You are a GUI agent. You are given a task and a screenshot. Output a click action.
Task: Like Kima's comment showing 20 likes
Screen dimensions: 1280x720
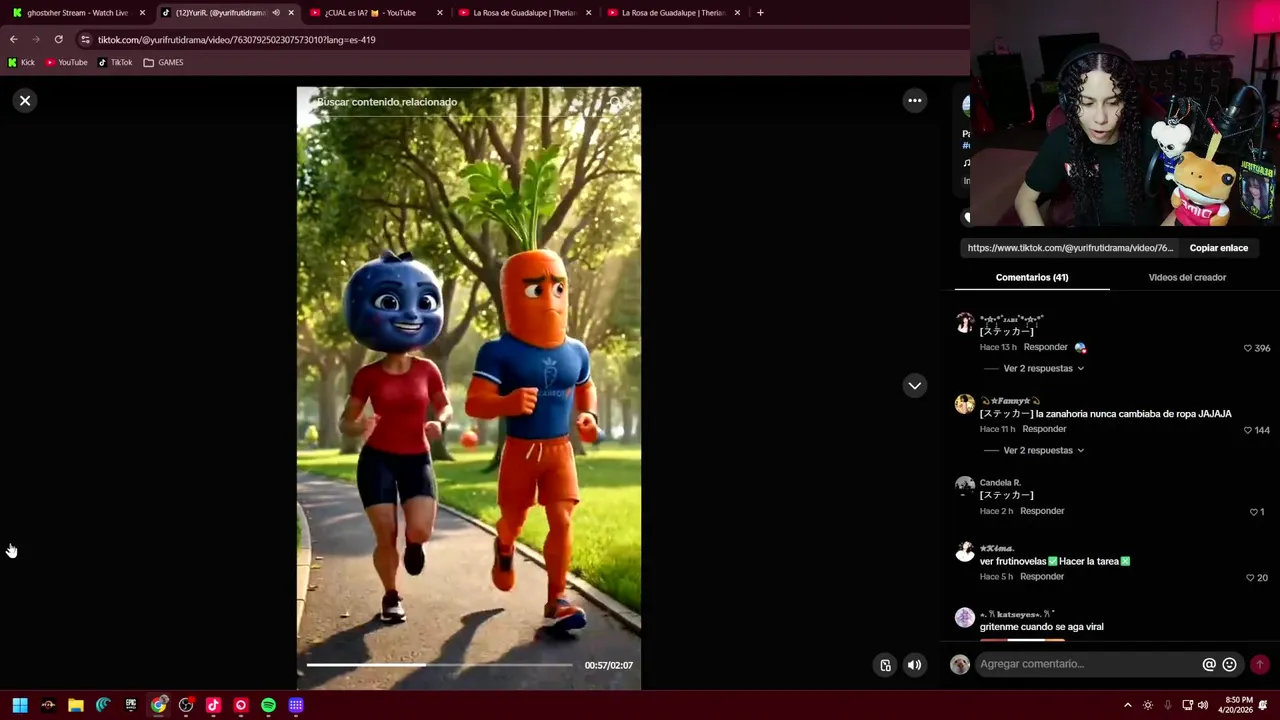click(1250, 578)
